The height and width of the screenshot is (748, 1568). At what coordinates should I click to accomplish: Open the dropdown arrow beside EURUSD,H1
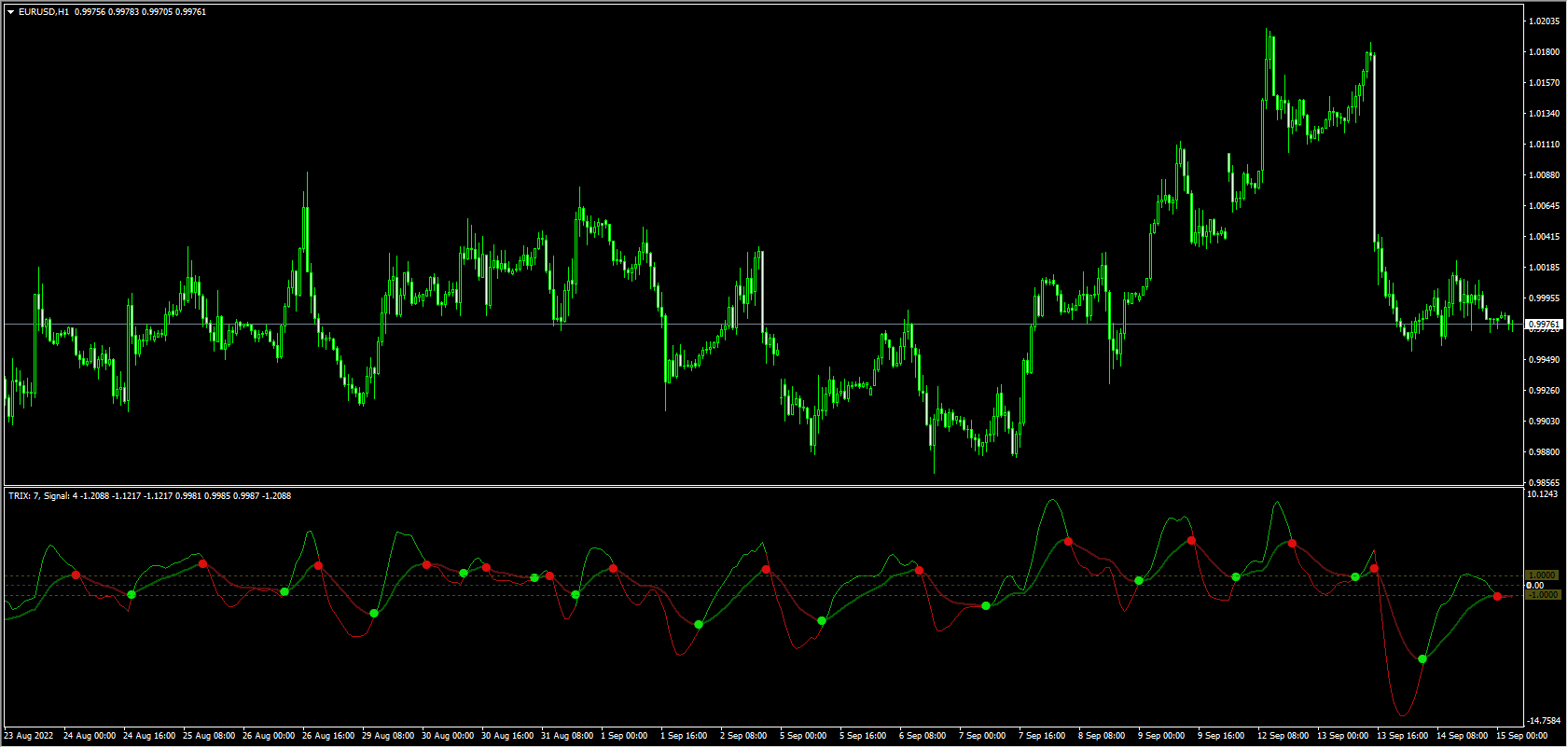[10, 12]
